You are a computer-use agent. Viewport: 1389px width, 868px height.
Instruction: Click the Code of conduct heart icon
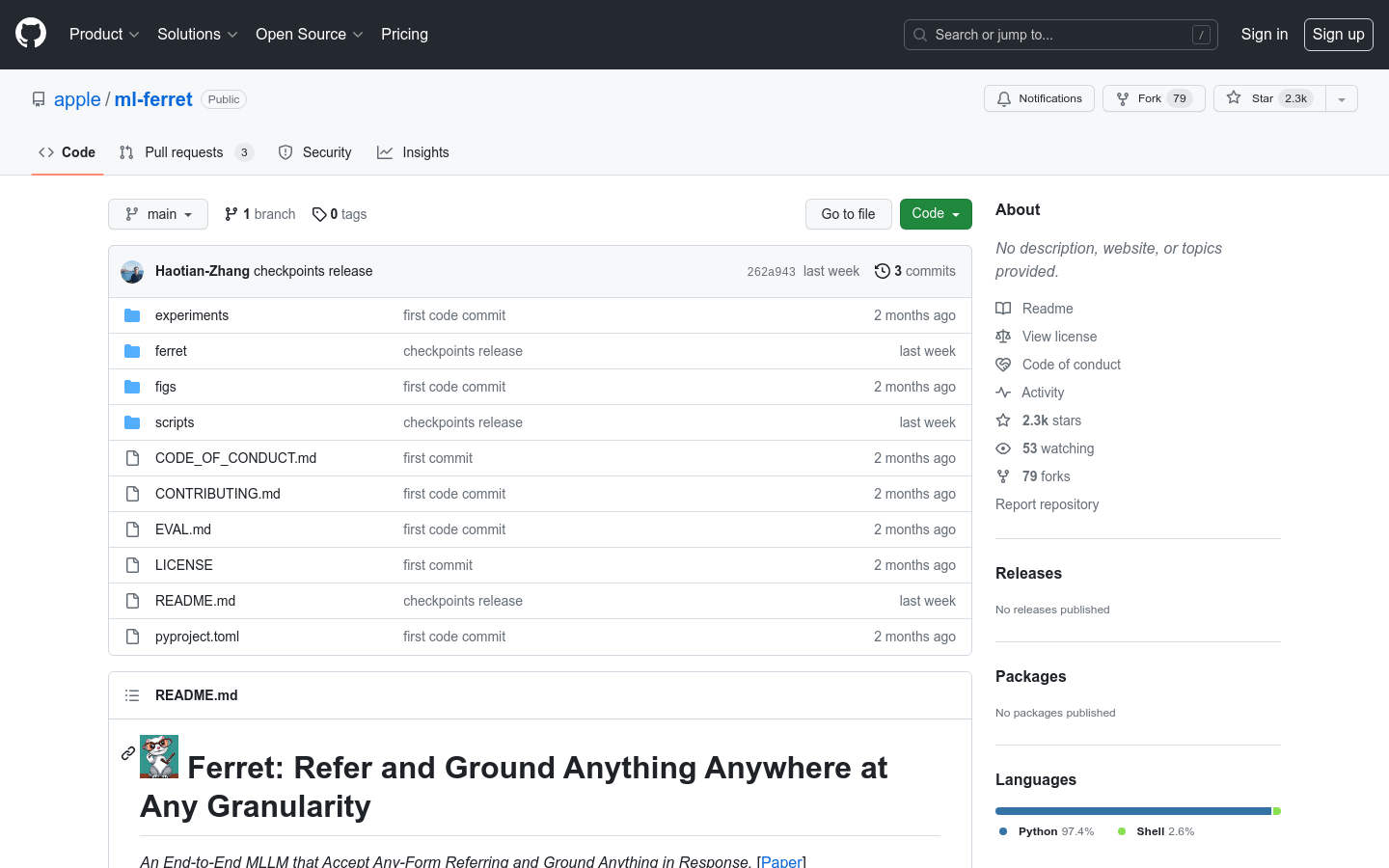pos(1003,365)
